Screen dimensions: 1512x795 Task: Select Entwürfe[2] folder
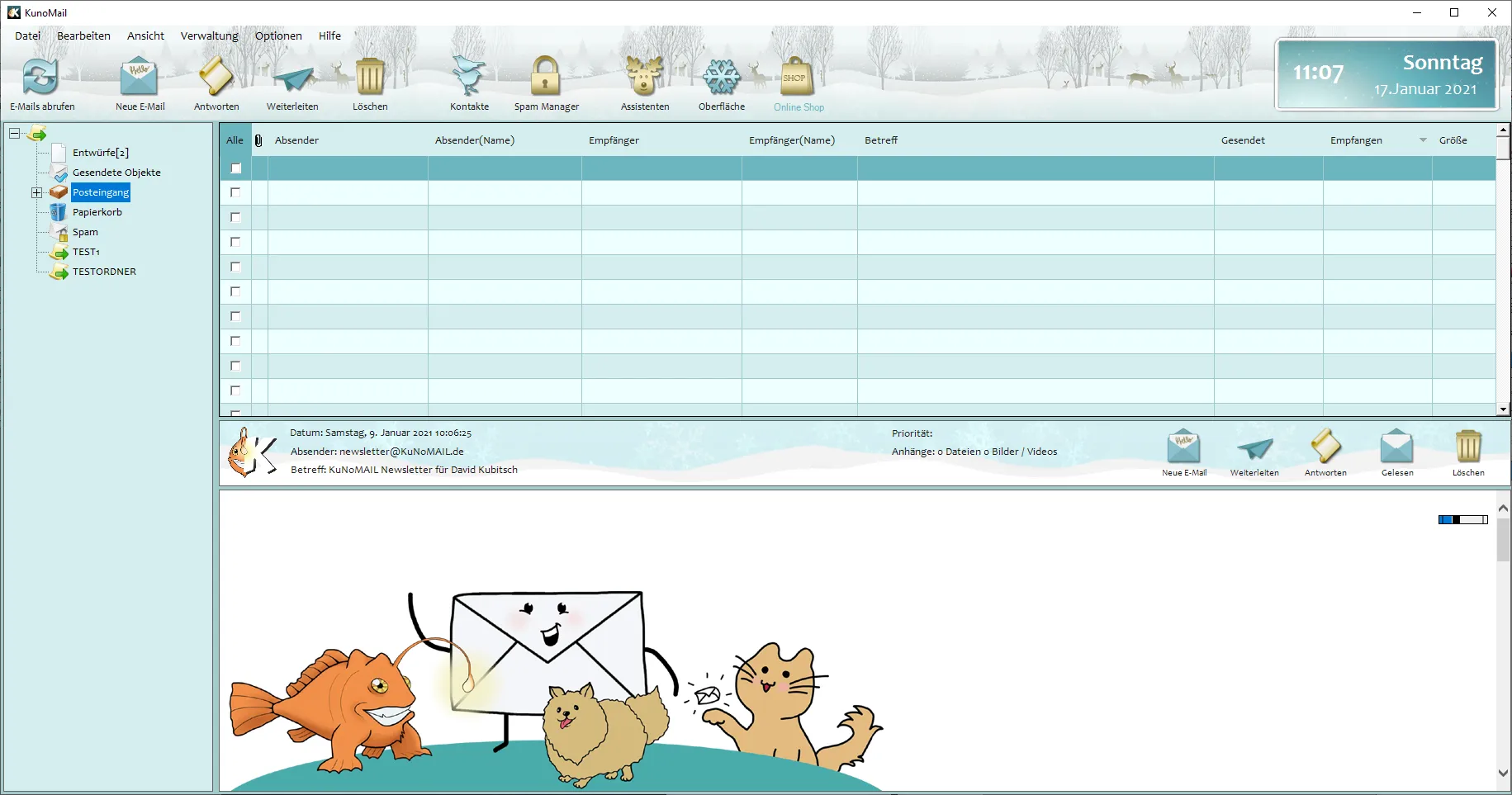101,153
